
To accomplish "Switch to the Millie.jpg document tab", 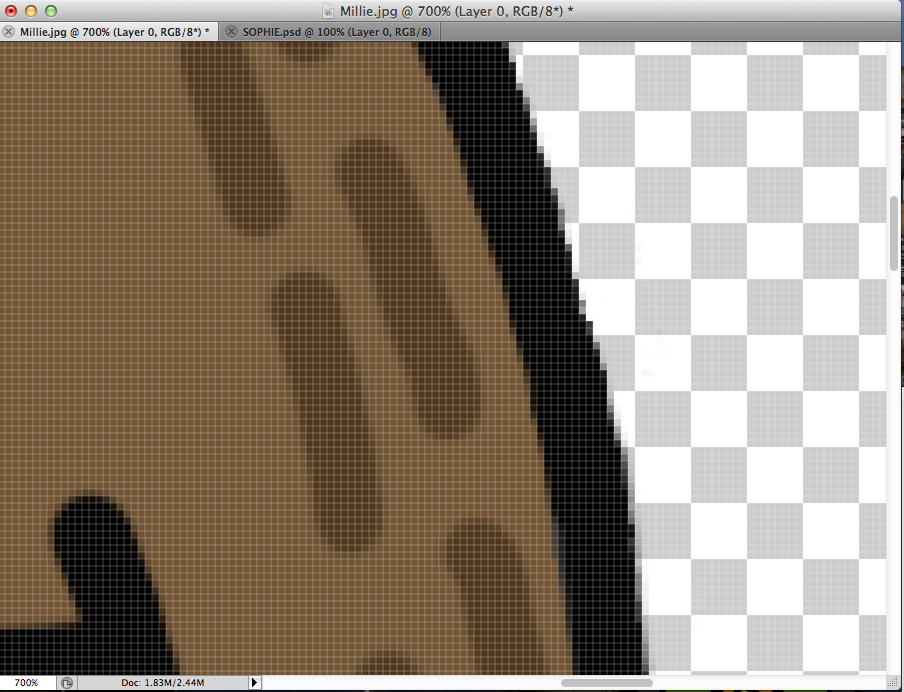I will click(110, 32).
